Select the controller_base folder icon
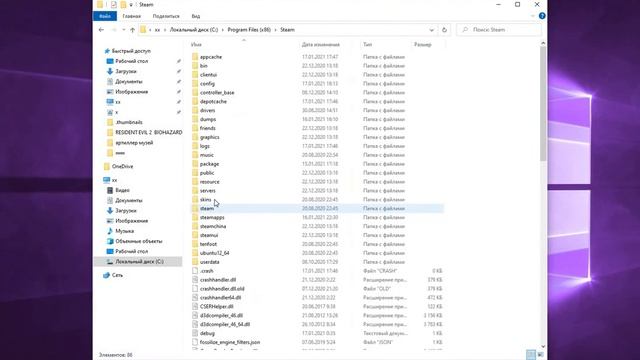 coord(195,93)
